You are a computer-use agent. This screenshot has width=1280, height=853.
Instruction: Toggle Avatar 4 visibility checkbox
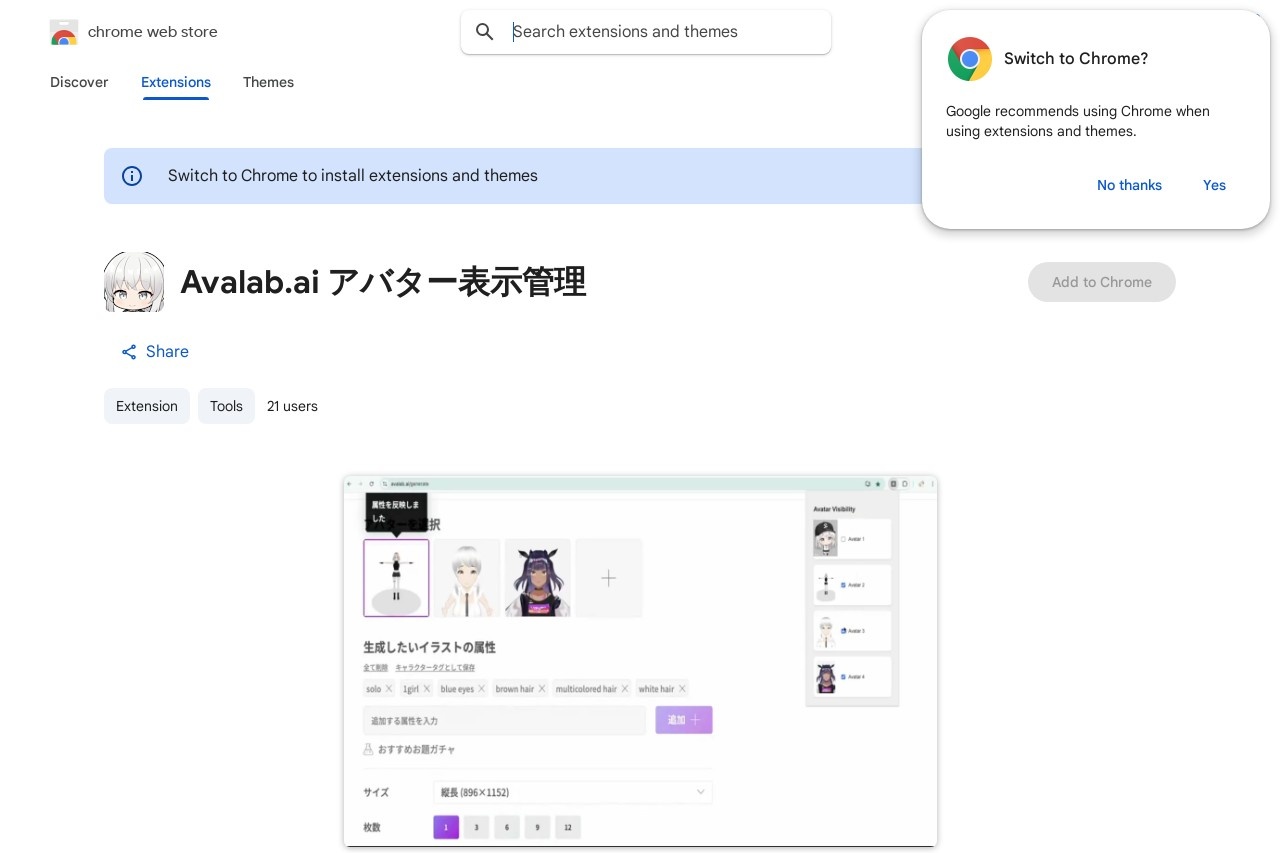(x=843, y=677)
